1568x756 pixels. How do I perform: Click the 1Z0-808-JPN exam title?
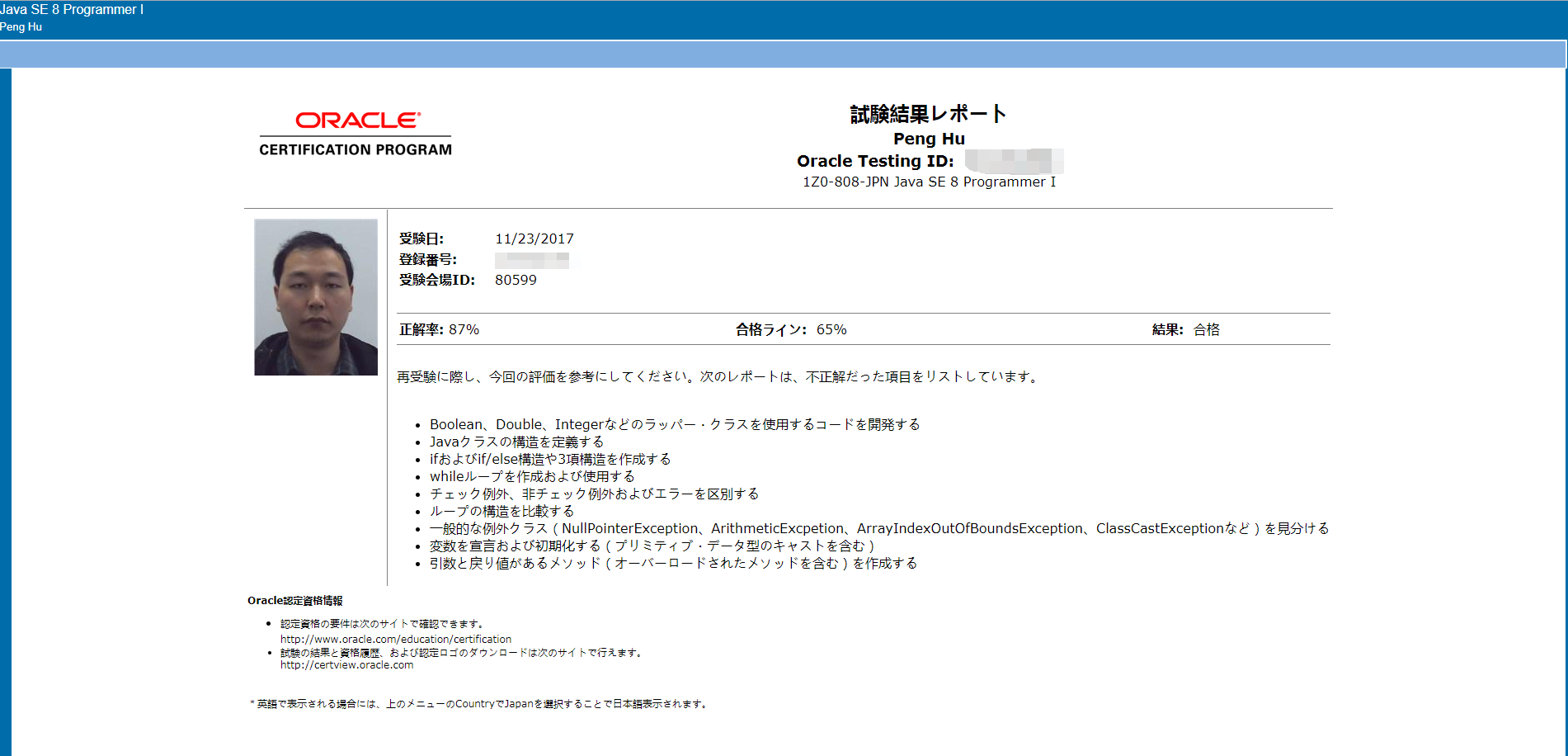pyautogui.click(x=929, y=182)
